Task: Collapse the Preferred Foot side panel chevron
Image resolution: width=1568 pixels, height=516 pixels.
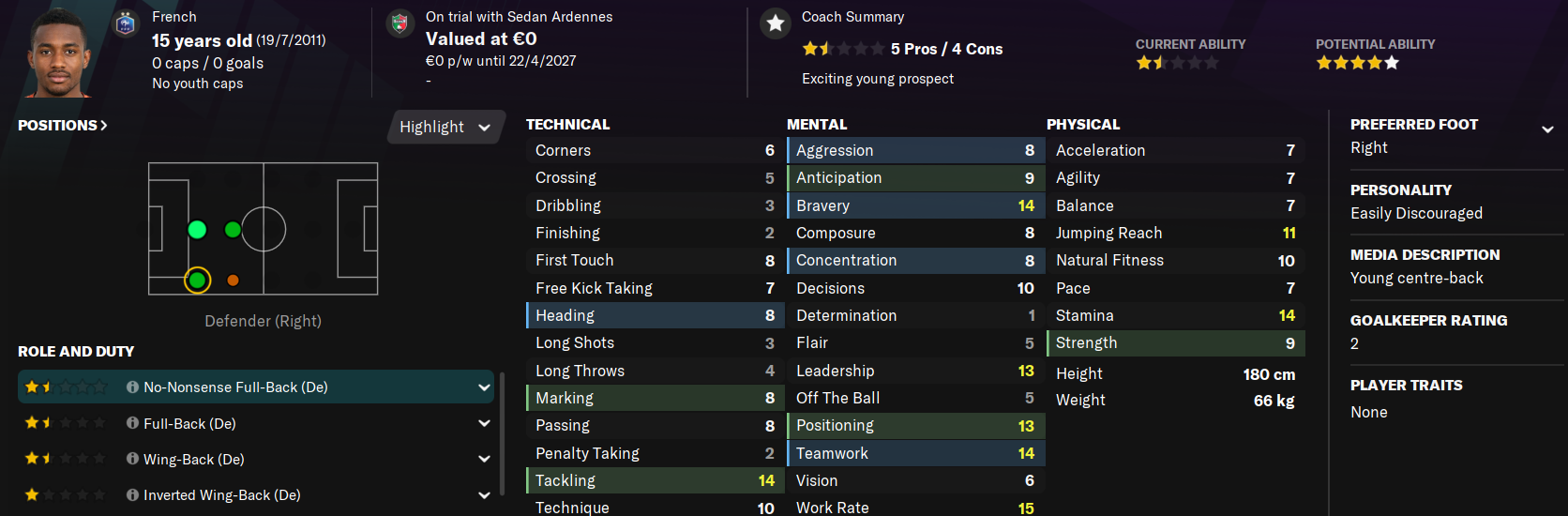Action: coord(1547,129)
